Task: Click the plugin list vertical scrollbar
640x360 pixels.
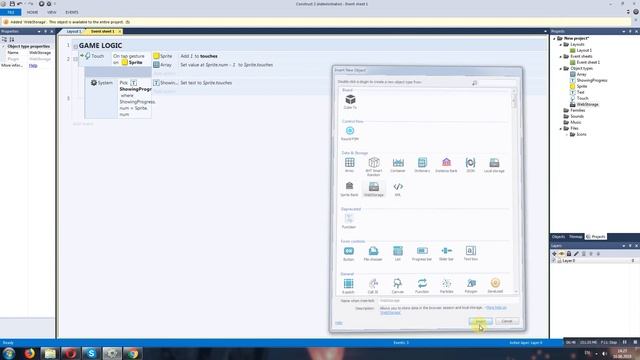Action: click(x=514, y=191)
